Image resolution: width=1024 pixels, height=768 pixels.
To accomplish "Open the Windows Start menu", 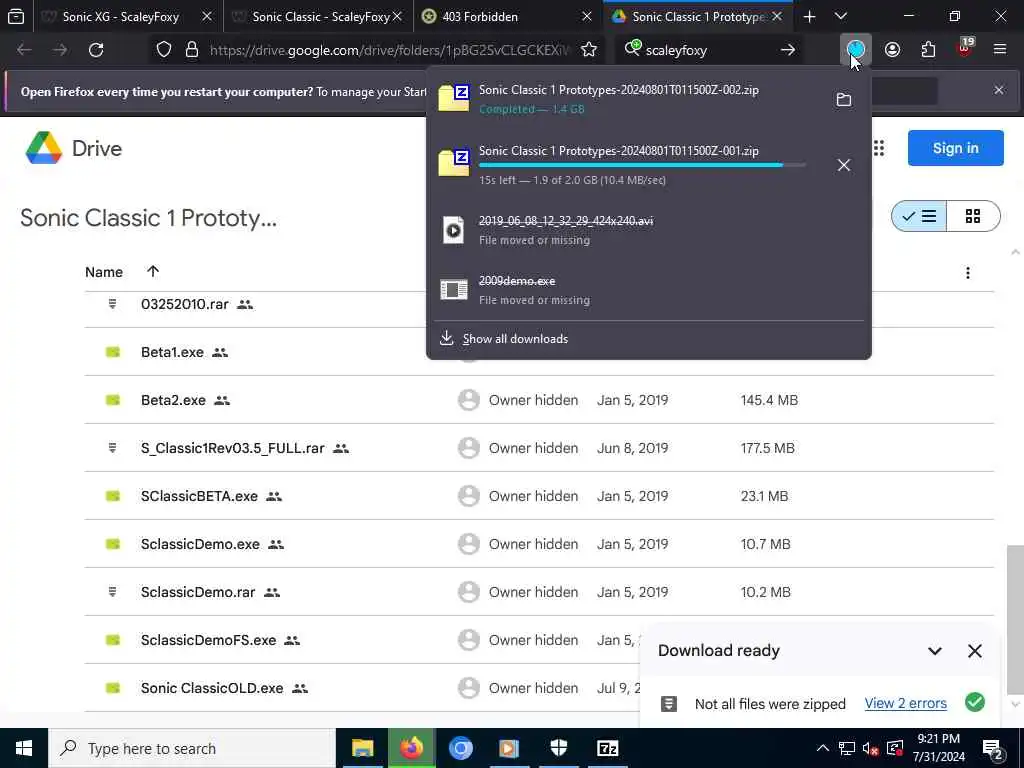I will [24, 748].
